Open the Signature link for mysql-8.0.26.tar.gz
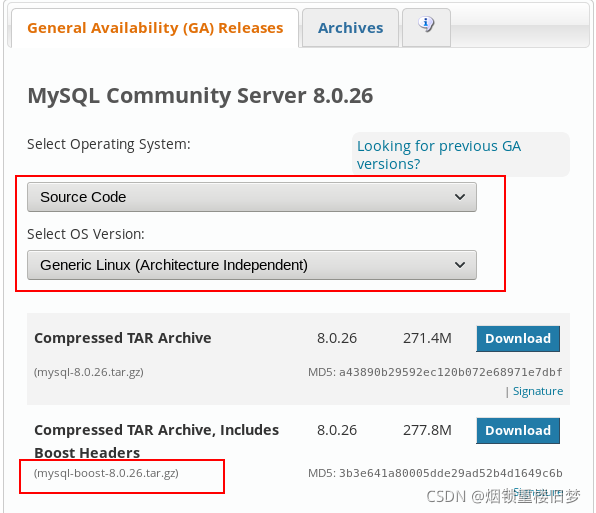596x513 pixels. [x=538, y=391]
